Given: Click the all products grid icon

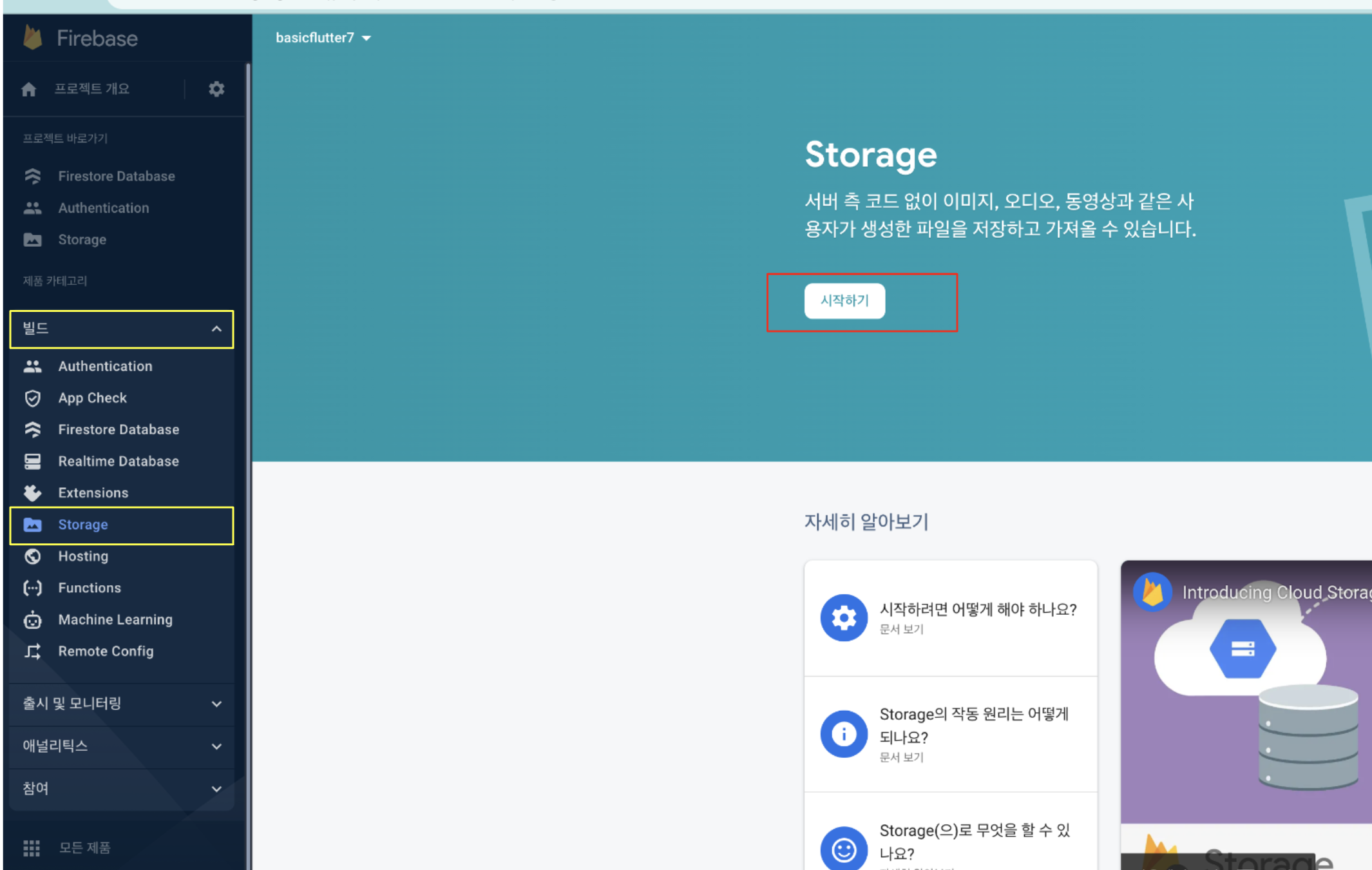Looking at the screenshot, I should [32, 848].
